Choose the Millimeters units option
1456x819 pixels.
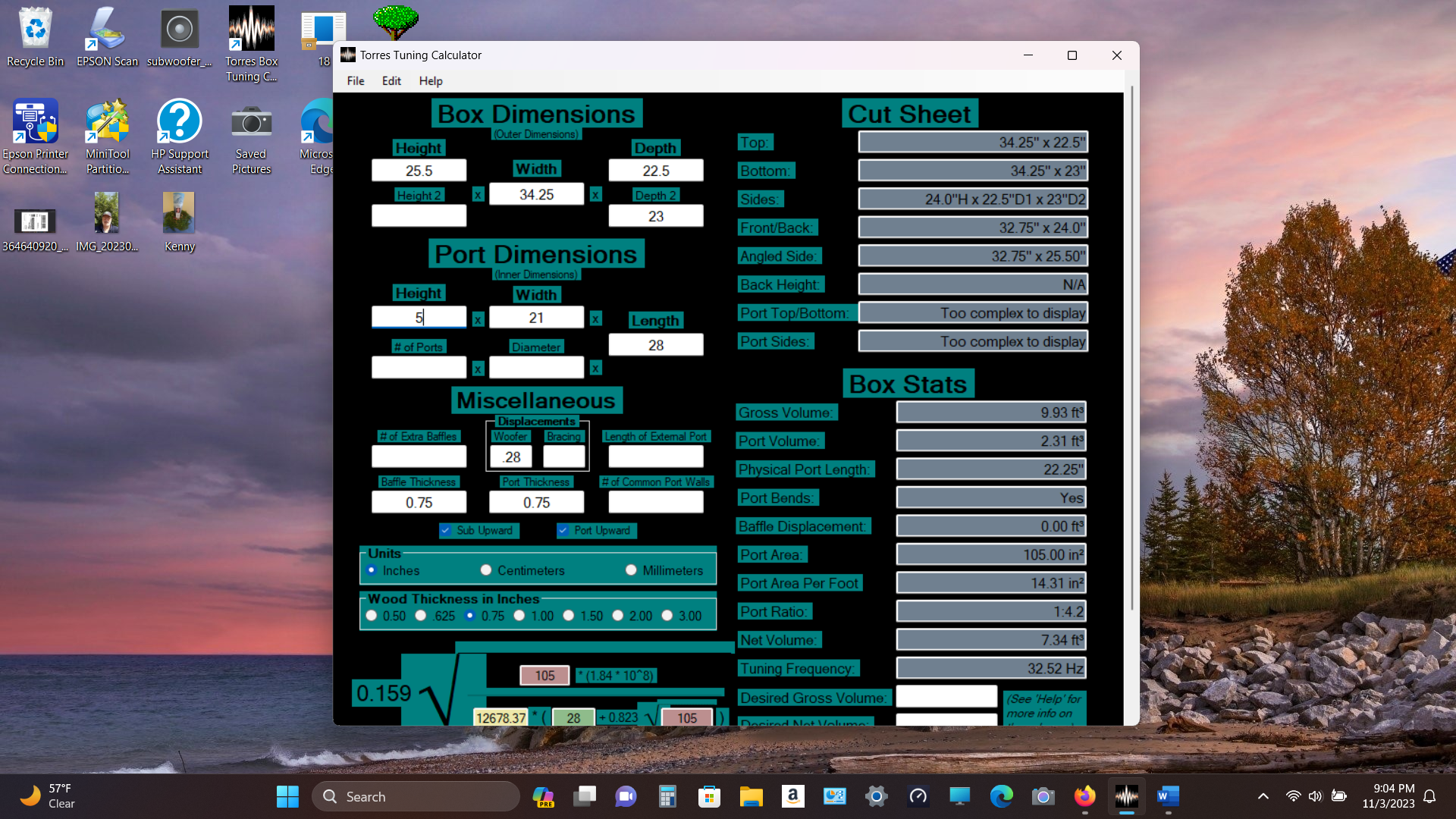click(x=631, y=570)
